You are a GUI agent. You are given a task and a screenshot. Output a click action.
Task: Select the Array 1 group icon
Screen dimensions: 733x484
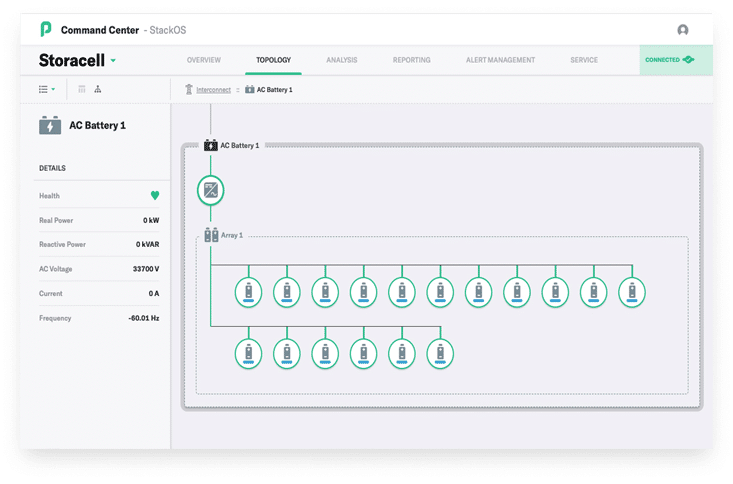pyautogui.click(x=211, y=235)
